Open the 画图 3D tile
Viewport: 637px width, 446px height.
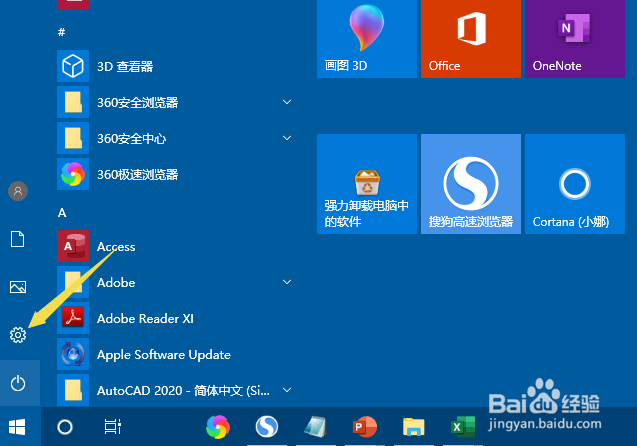pyautogui.click(x=367, y=39)
